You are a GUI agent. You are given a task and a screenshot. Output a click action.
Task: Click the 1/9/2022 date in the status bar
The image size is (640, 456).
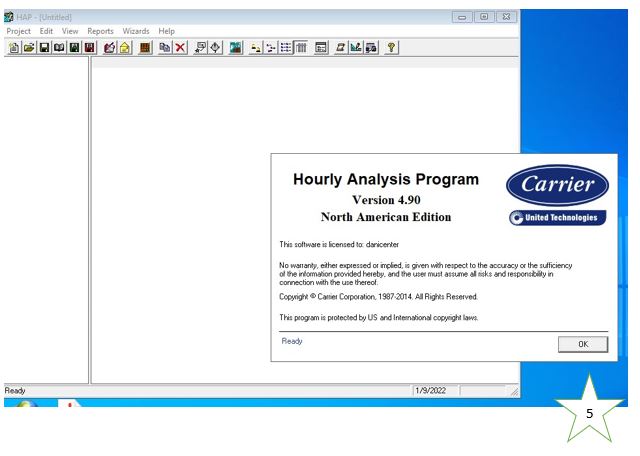429,390
